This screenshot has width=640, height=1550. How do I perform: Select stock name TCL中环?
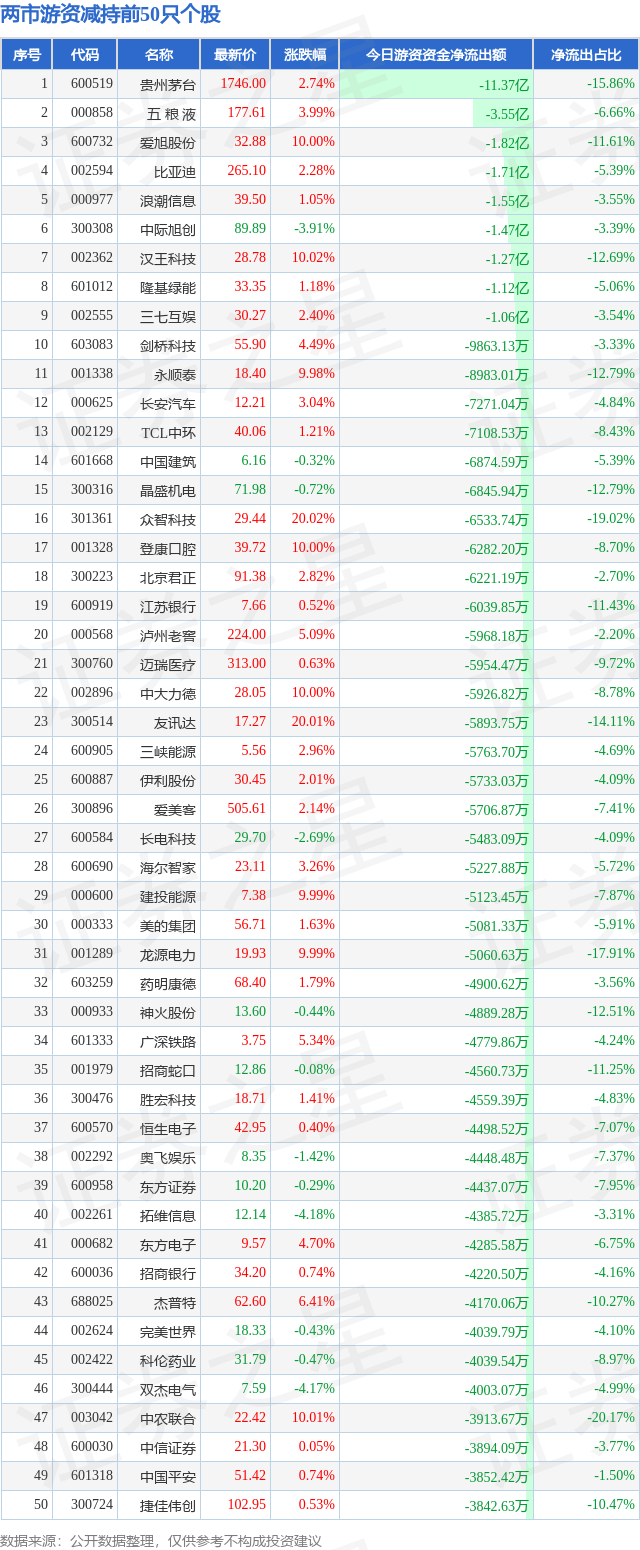tap(168, 433)
